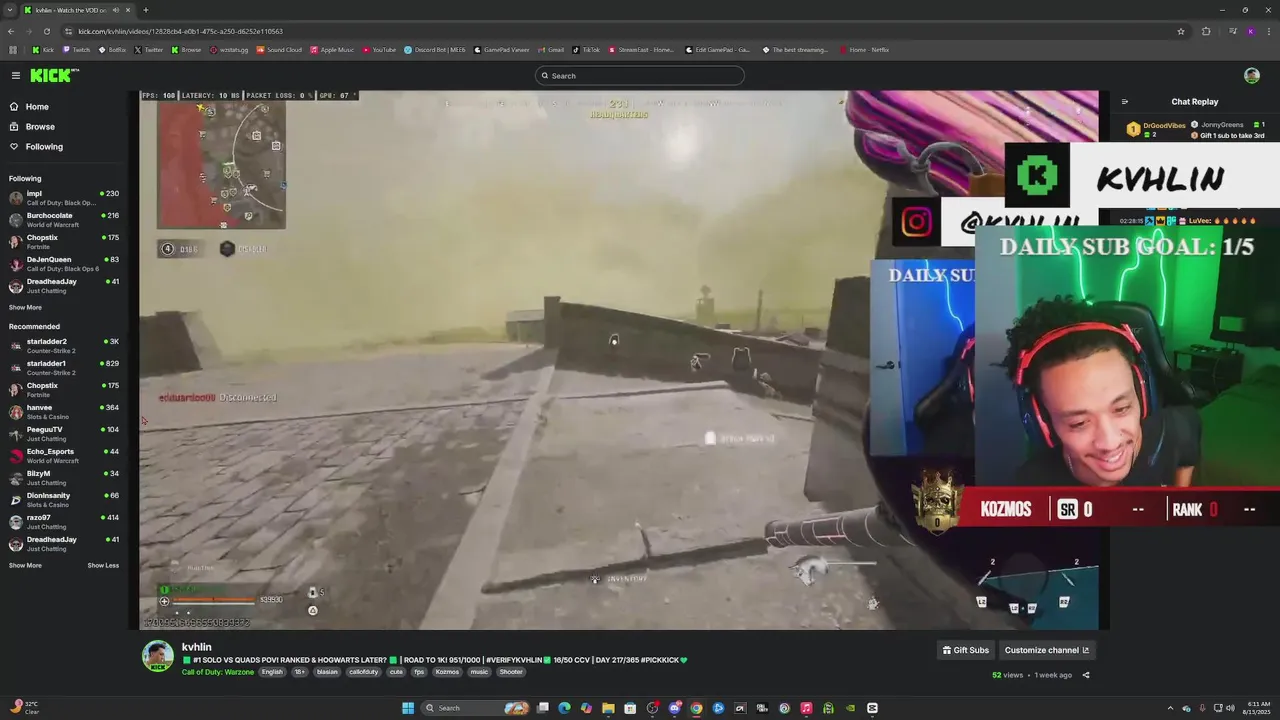Open the TikTok bookmark
This screenshot has width=1280, height=720.
point(586,50)
